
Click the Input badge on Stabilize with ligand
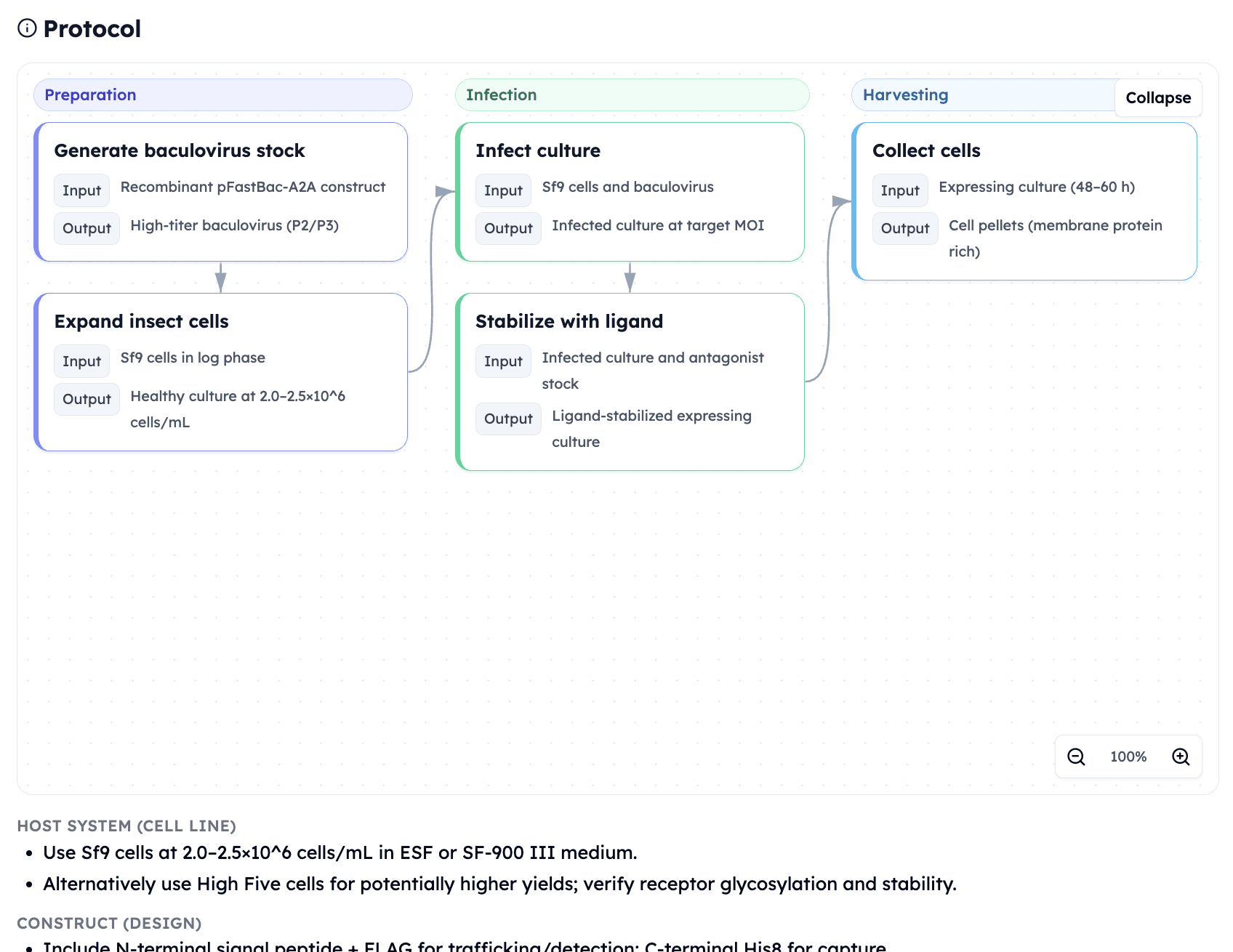(x=502, y=361)
